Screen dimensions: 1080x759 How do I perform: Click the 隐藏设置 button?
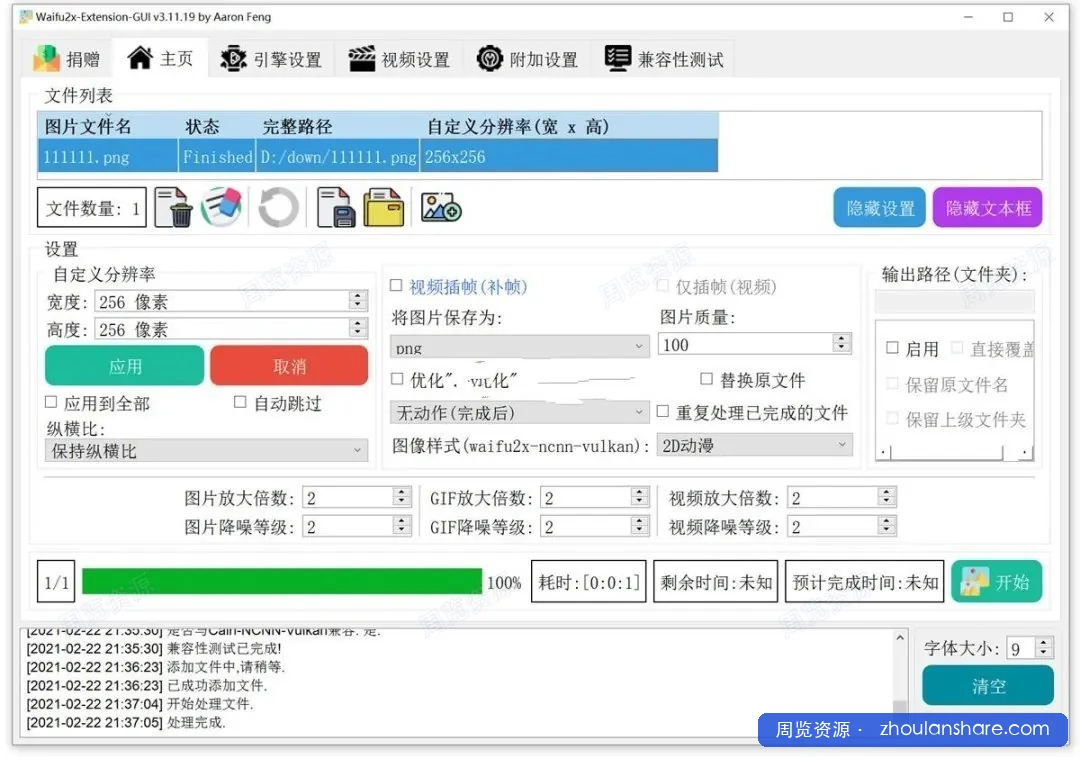click(880, 207)
